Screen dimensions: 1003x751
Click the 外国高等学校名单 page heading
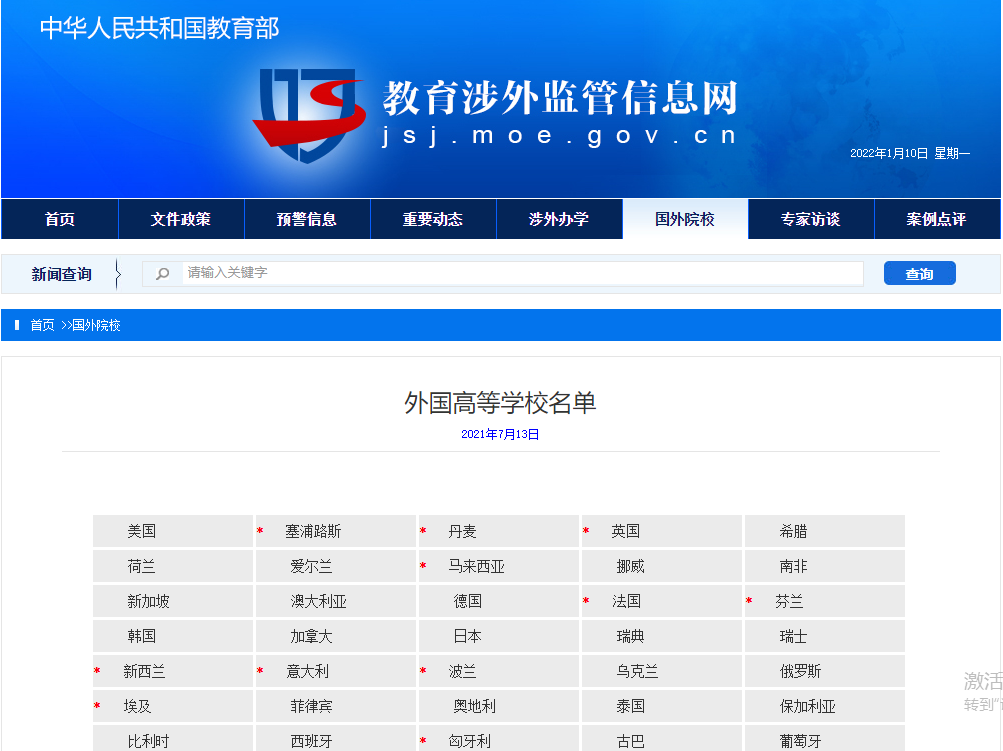pyautogui.click(x=500, y=403)
